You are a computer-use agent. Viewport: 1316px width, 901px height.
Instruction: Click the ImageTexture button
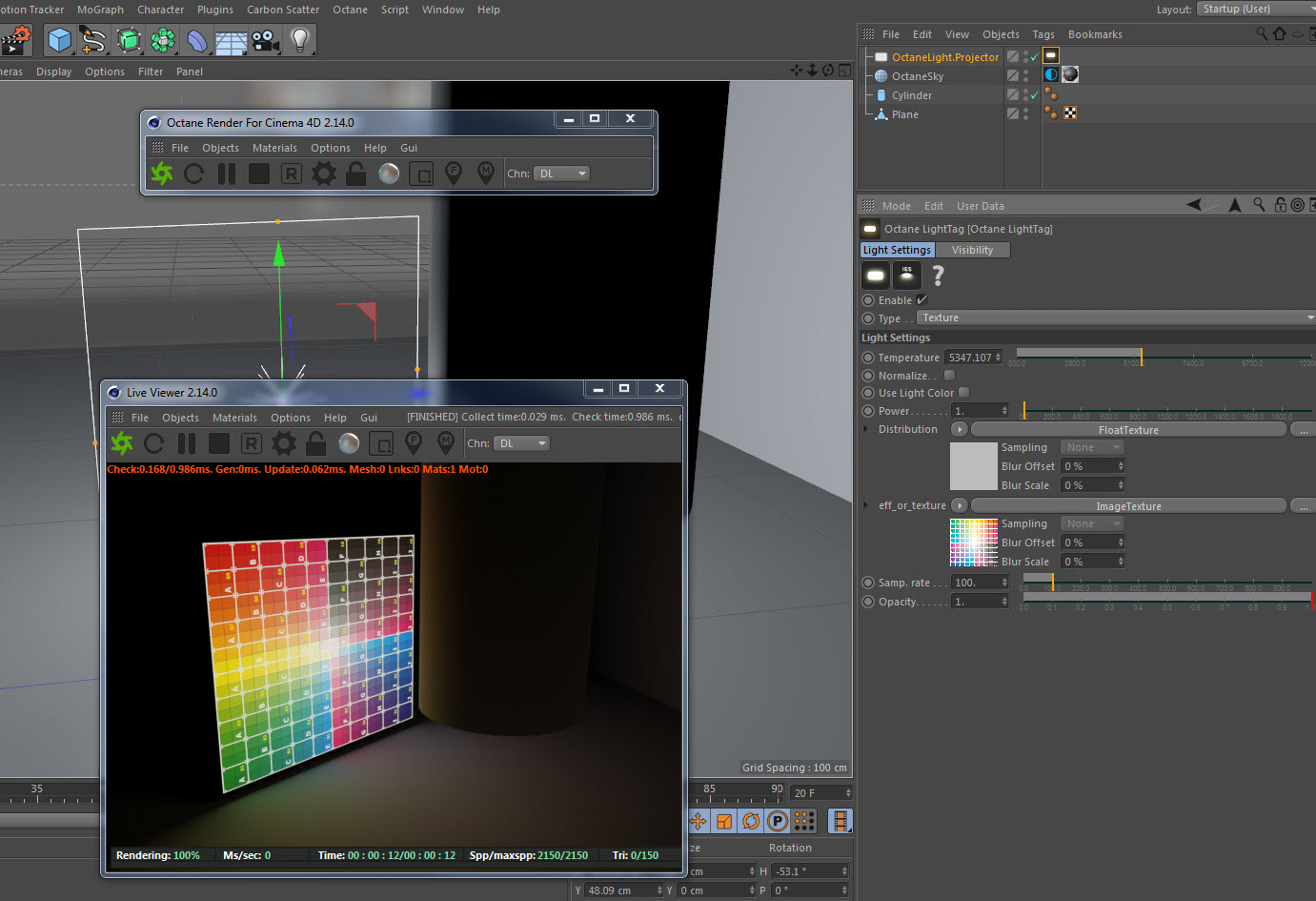pos(1128,506)
